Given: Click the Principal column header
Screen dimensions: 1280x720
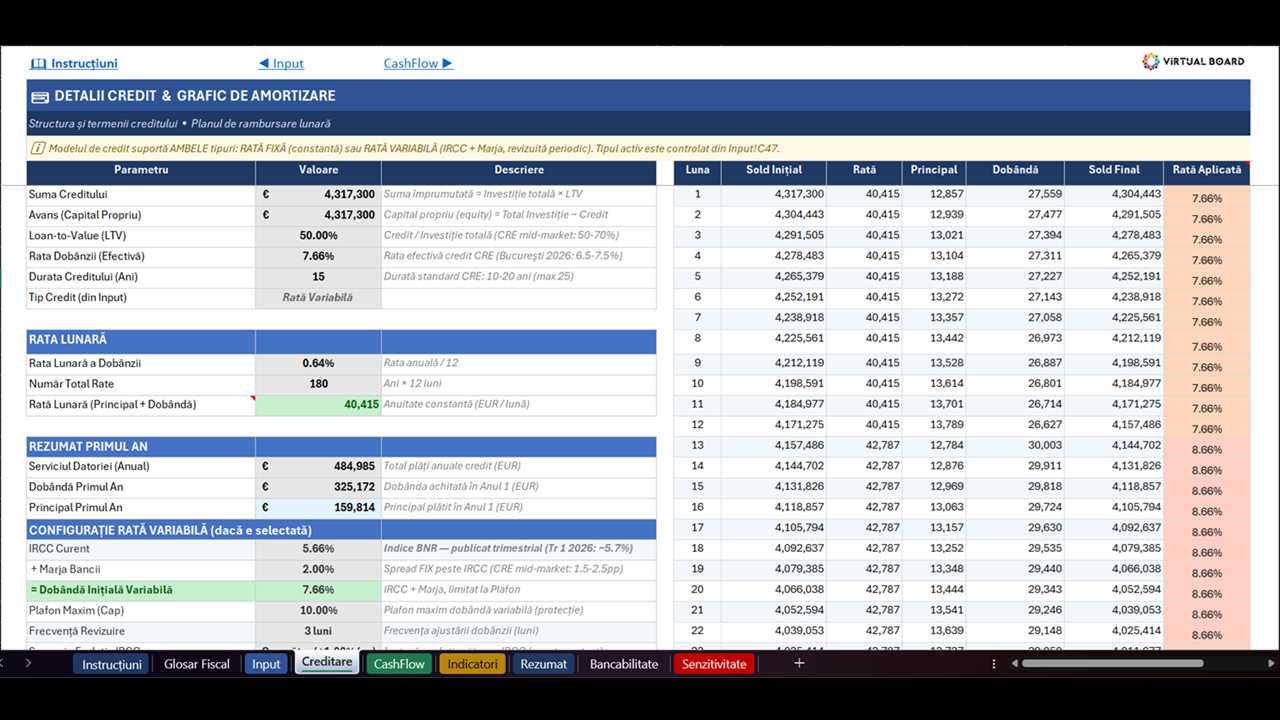Looking at the screenshot, I should 934,171.
